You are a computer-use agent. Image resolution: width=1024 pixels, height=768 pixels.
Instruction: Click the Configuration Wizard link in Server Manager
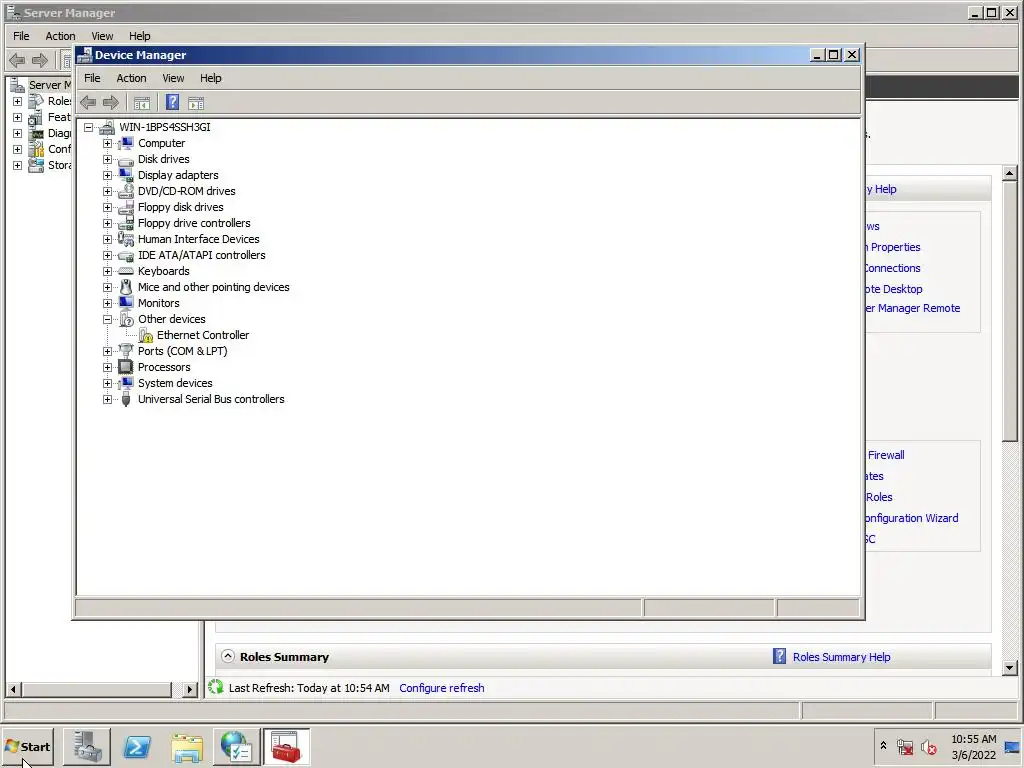pos(912,518)
